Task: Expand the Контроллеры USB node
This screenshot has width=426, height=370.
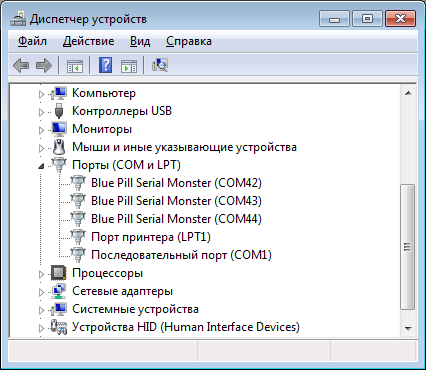Action: [x=41, y=112]
